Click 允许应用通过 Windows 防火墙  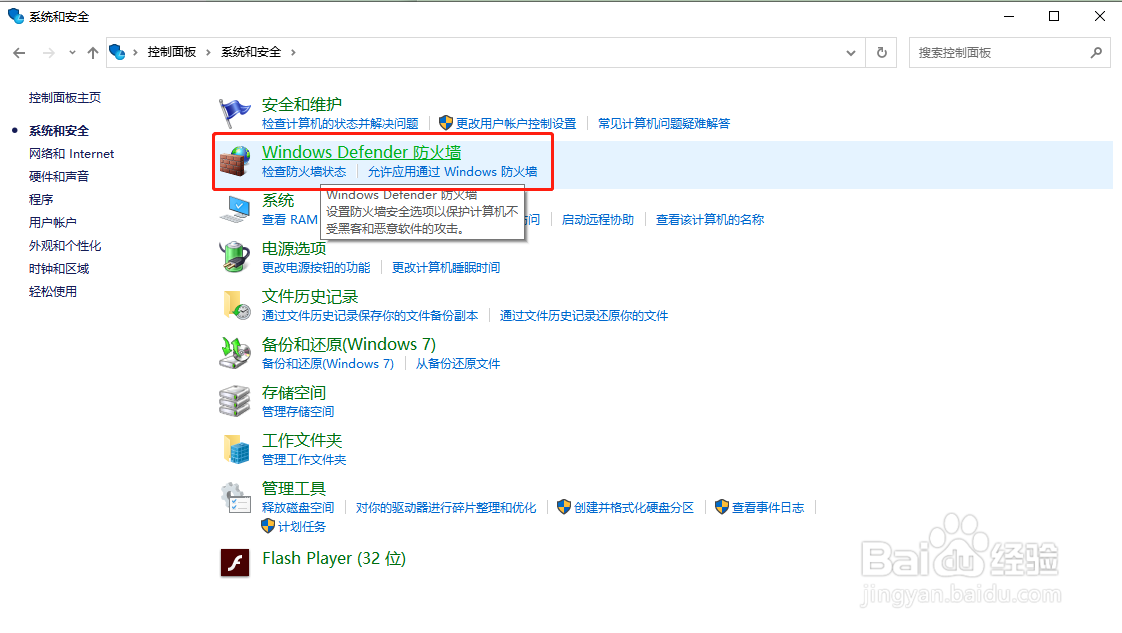point(452,172)
